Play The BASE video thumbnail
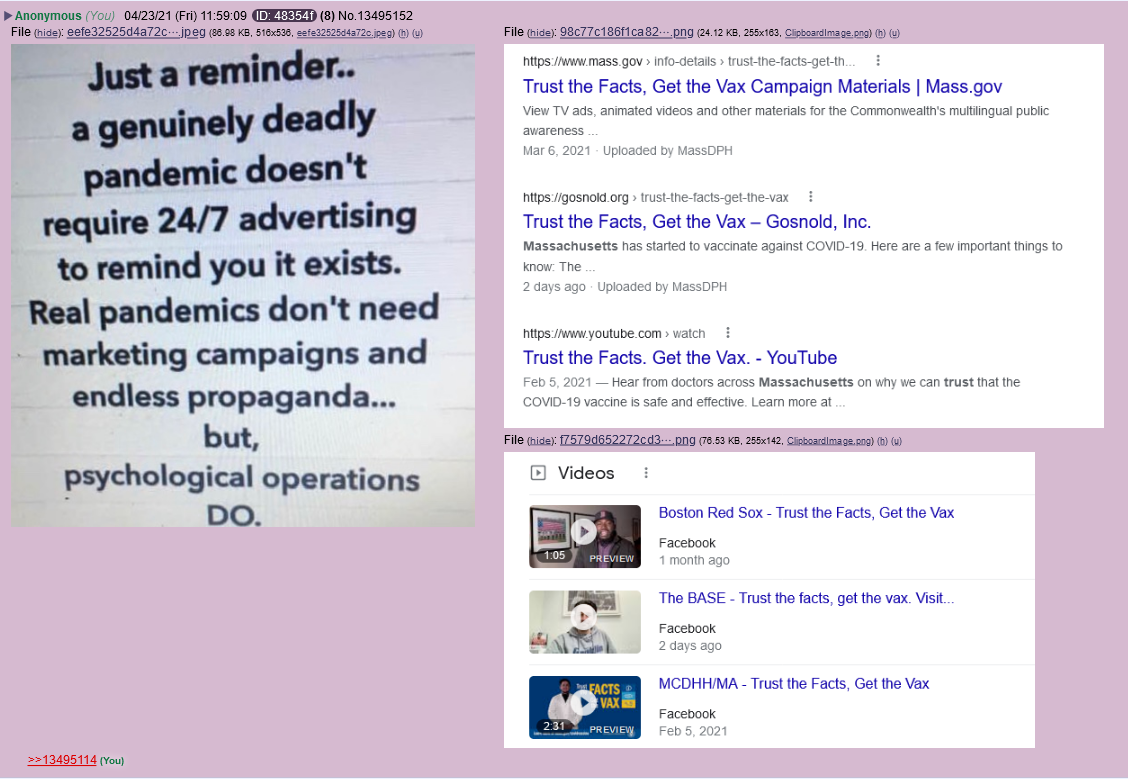Screen dimensions: 1128x779 585,622
